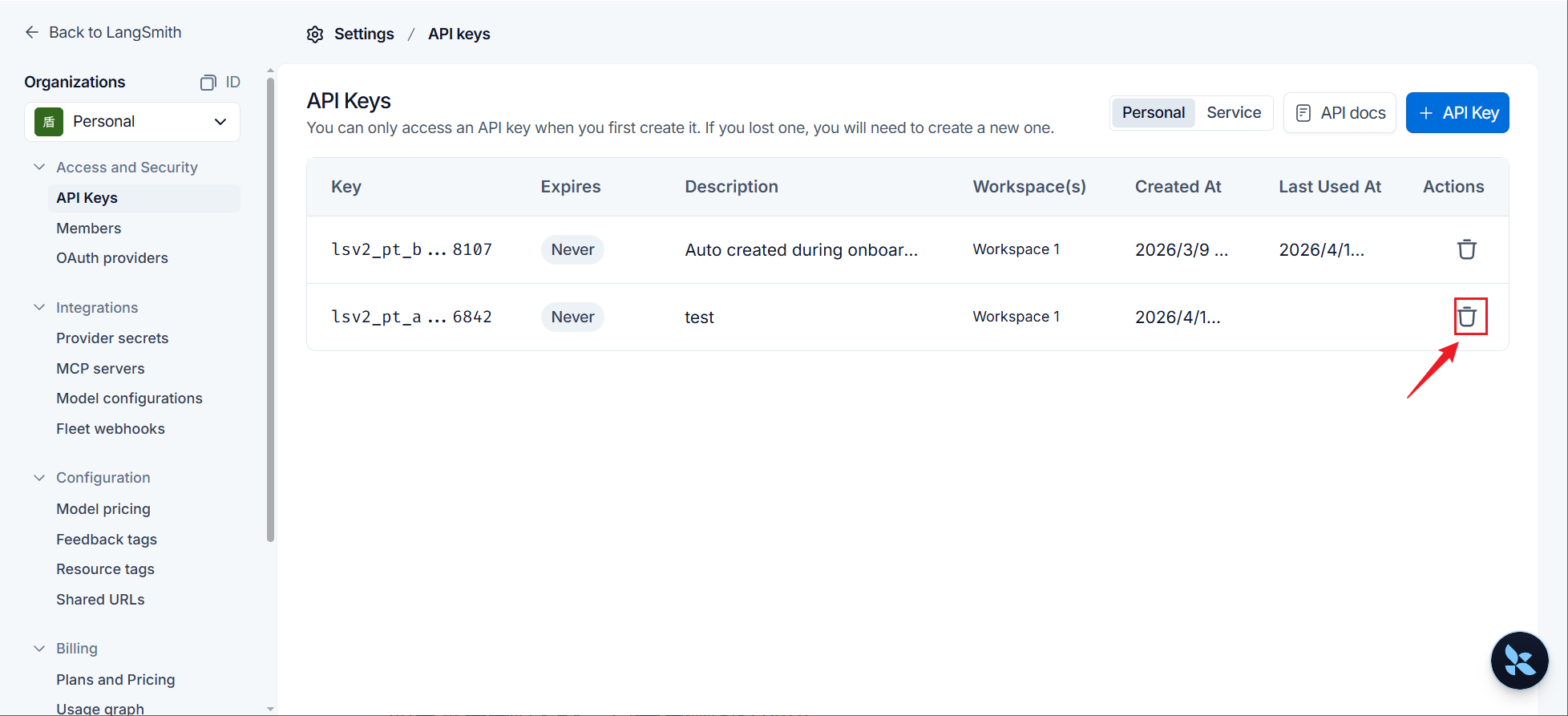Image resolution: width=1568 pixels, height=716 pixels.
Task: Open Members in the sidebar
Action: pyautogui.click(x=89, y=229)
